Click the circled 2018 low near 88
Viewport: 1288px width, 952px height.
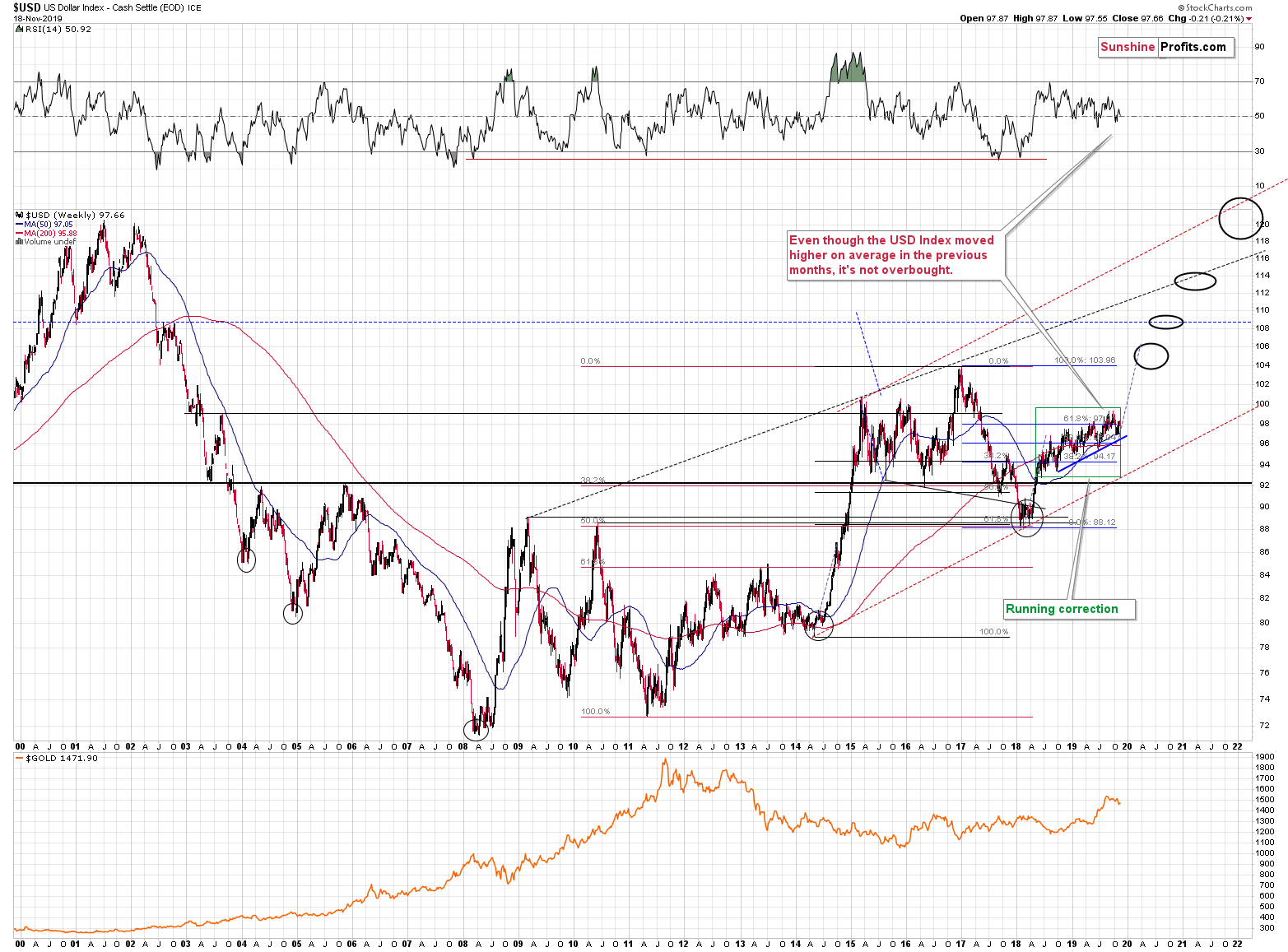pyautogui.click(x=1027, y=518)
